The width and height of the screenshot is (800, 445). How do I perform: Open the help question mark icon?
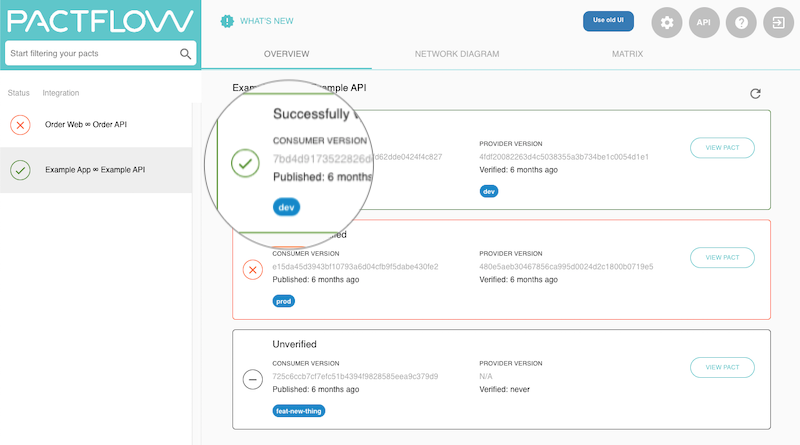click(740, 22)
